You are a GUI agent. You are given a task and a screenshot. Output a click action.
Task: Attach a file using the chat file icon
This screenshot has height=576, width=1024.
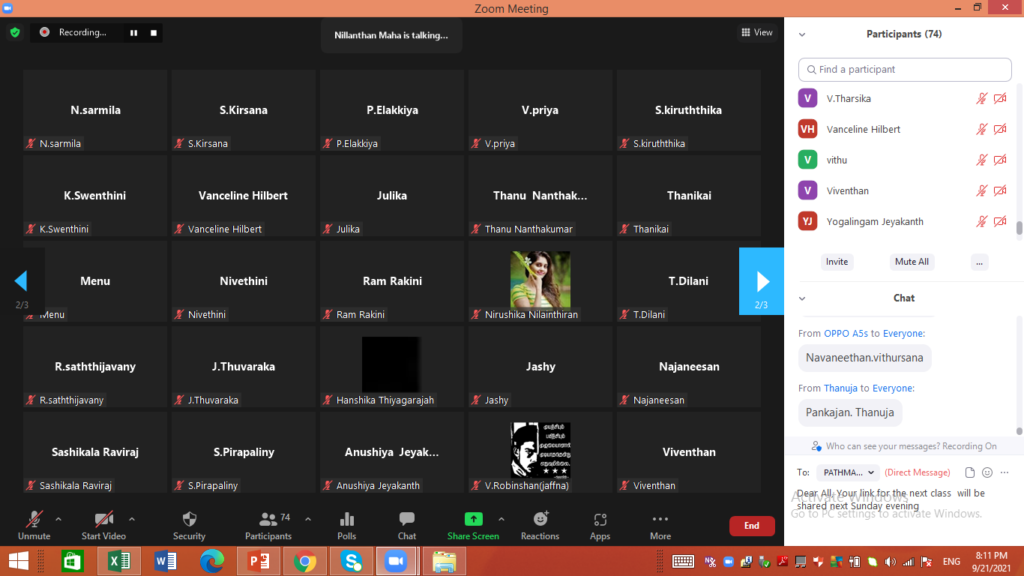coord(970,472)
